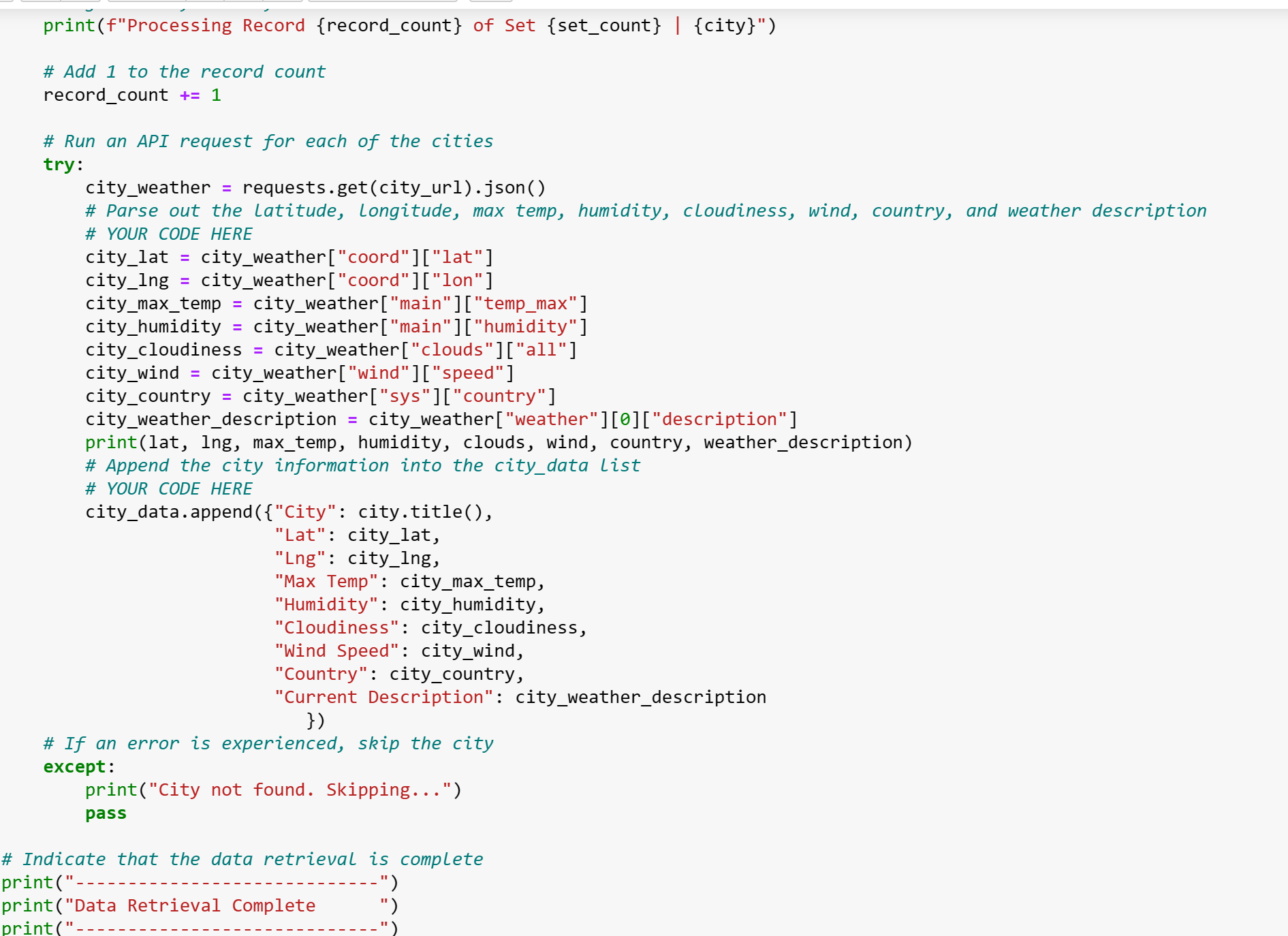Click the '"Max Temp"' dictionary entry
Screen dimensions: 1288x936
(409, 582)
